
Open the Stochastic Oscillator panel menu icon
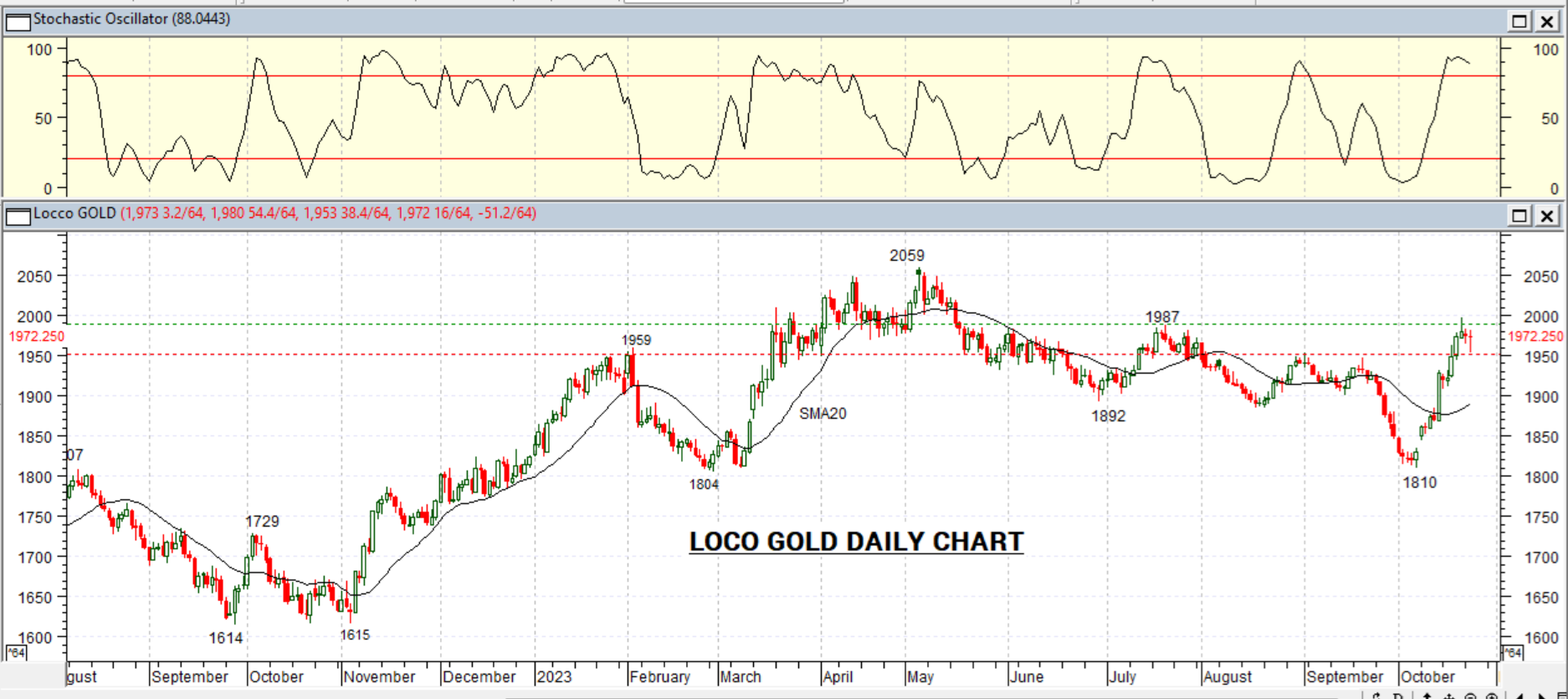pyautogui.click(x=18, y=21)
